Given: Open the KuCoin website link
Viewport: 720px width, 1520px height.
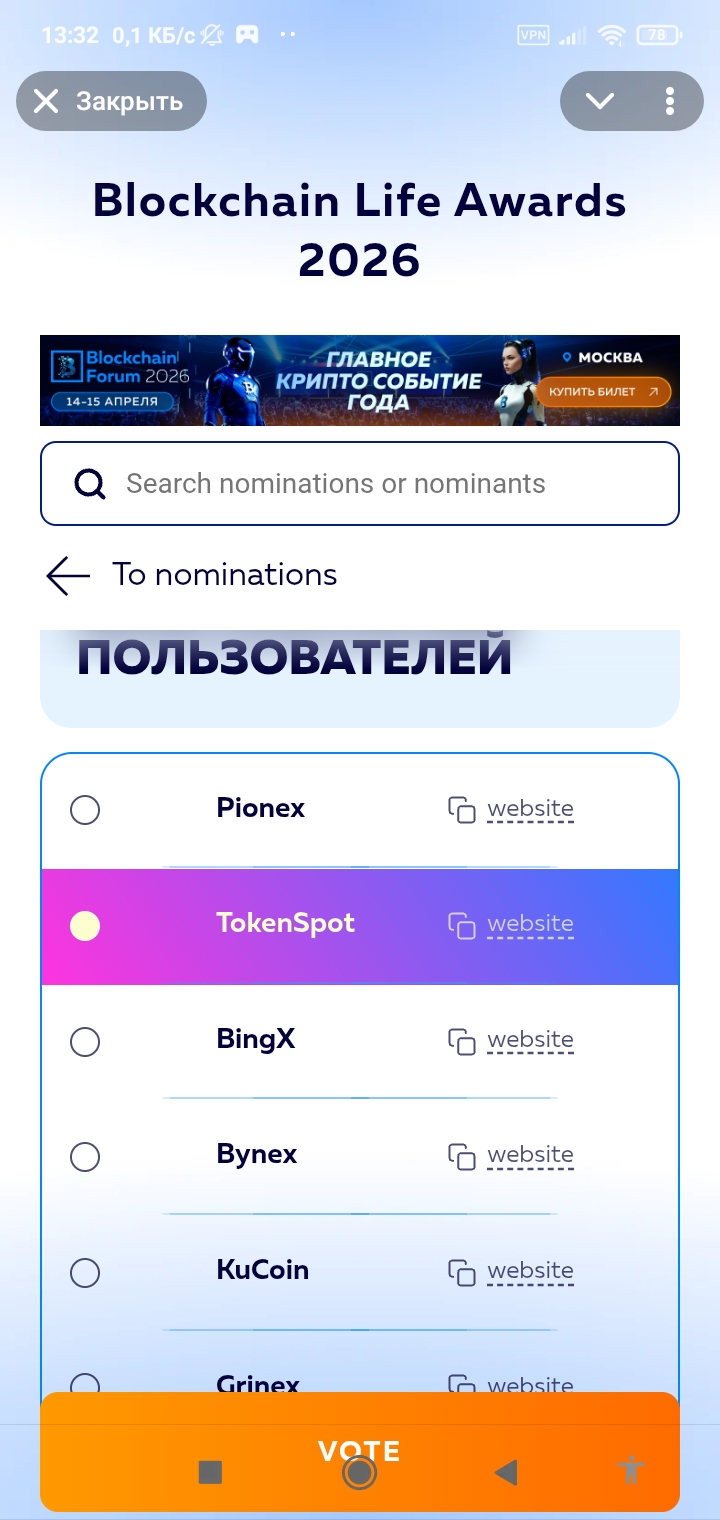Looking at the screenshot, I should point(530,1271).
